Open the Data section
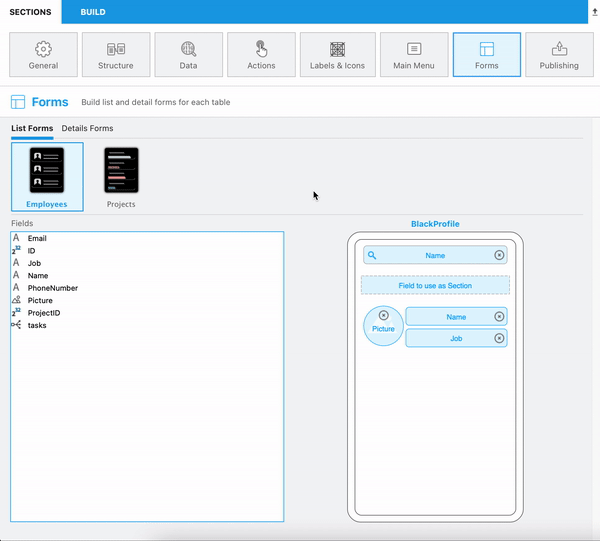This screenshot has height=541, width=600. 189,55
